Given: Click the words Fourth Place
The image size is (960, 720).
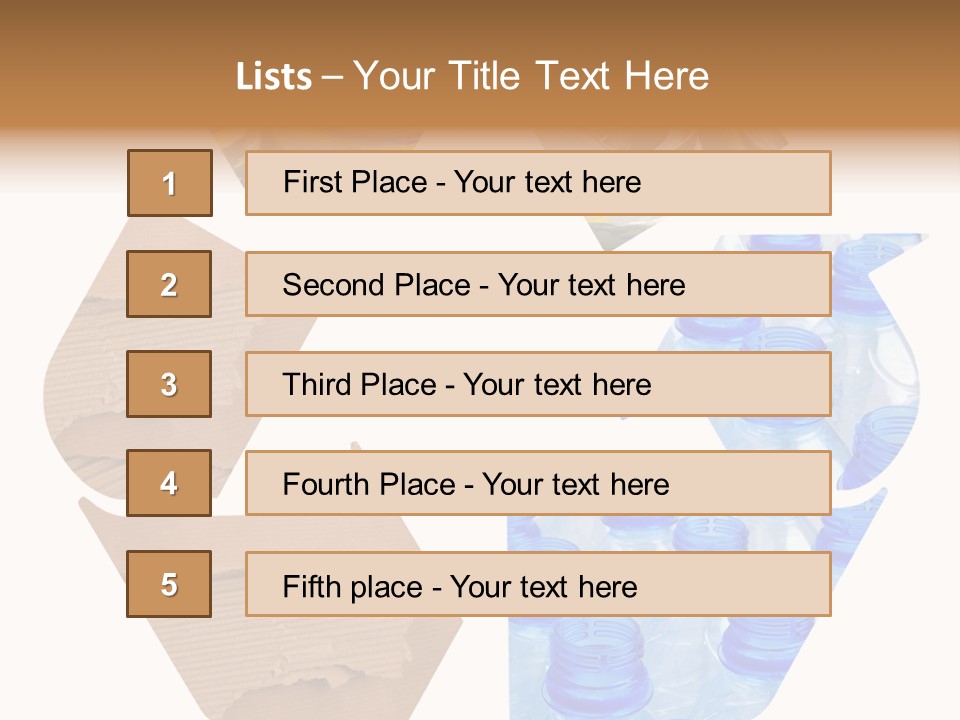Looking at the screenshot, I should (369, 484).
